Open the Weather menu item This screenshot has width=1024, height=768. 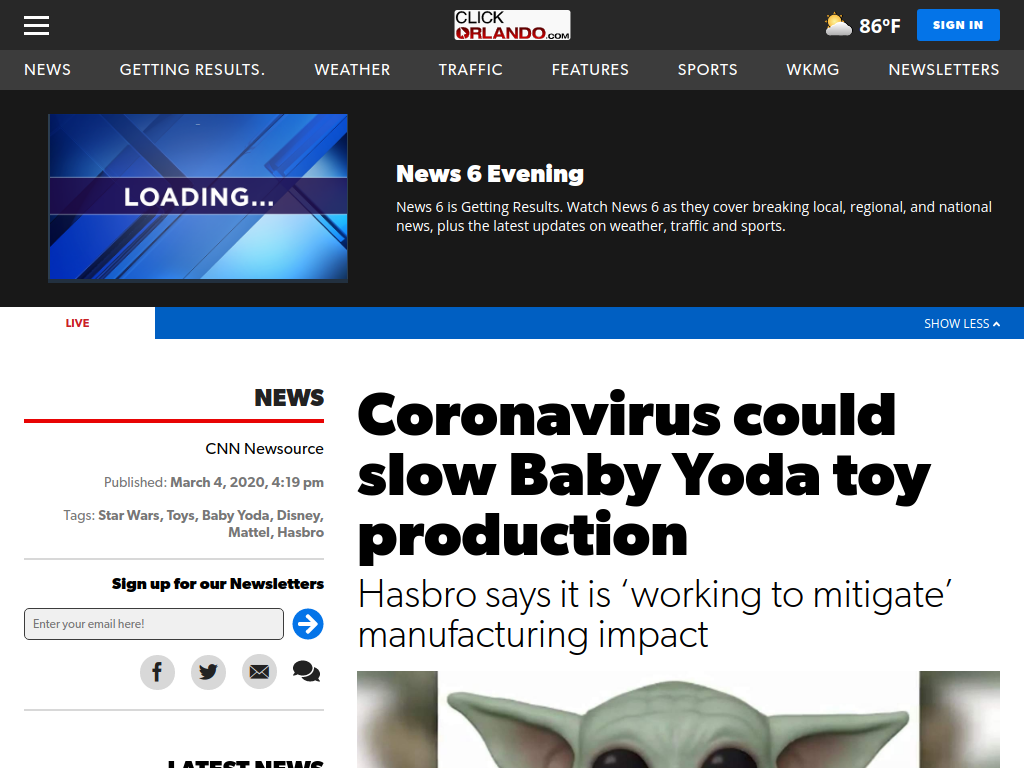pyautogui.click(x=352, y=70)
